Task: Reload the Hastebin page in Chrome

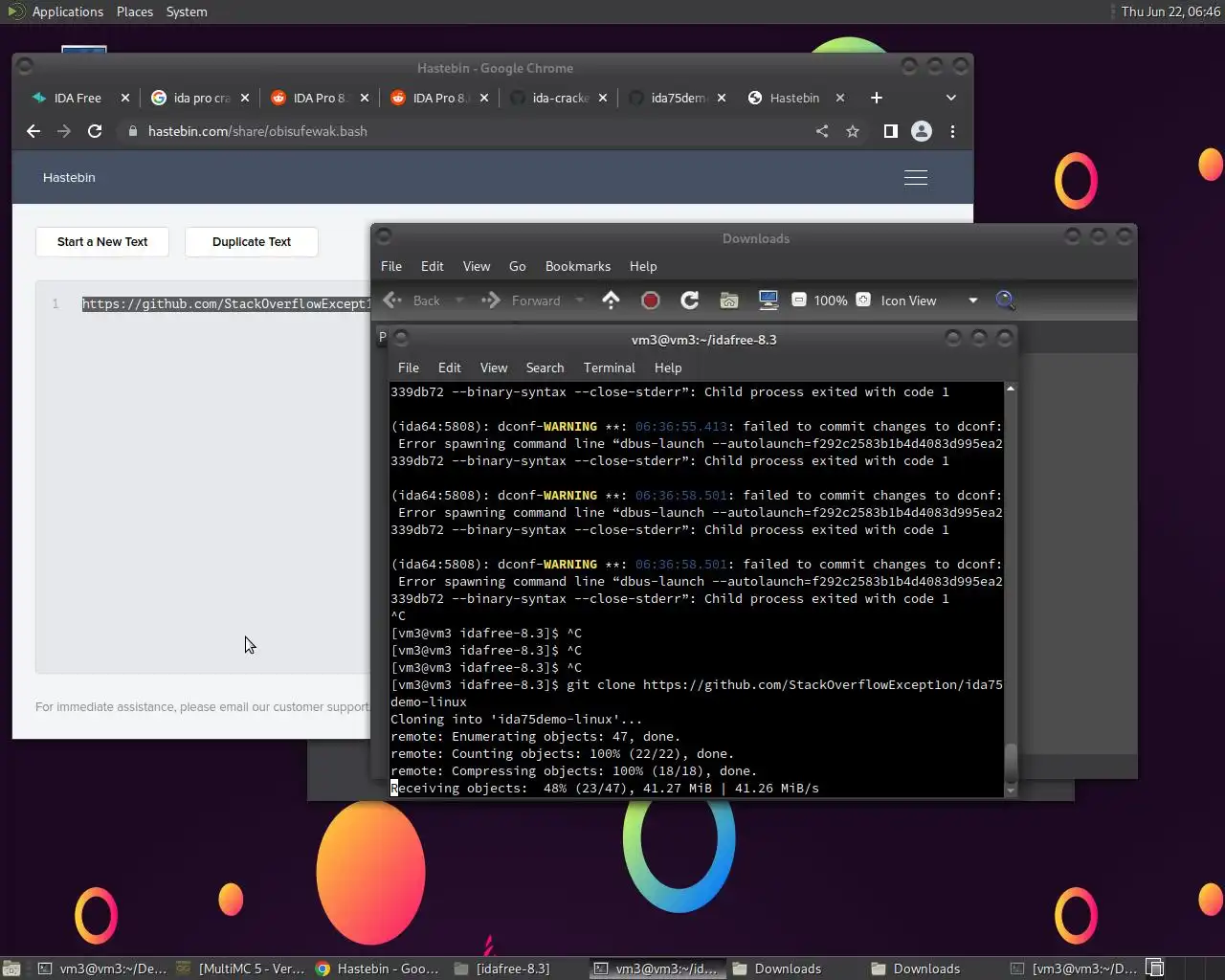Action: click(x=95, y=131)
